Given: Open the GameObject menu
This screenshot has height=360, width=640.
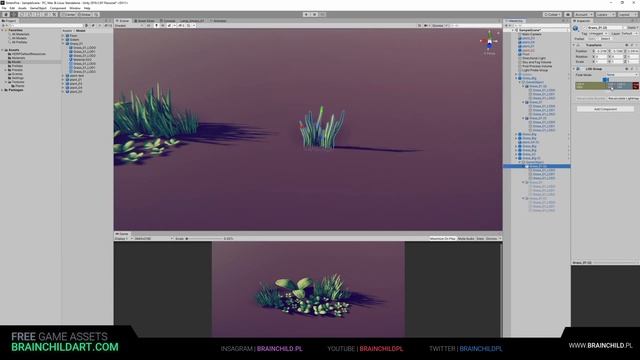Looking at the screenshot, I should pyautogui.click(x=38, y=8).
